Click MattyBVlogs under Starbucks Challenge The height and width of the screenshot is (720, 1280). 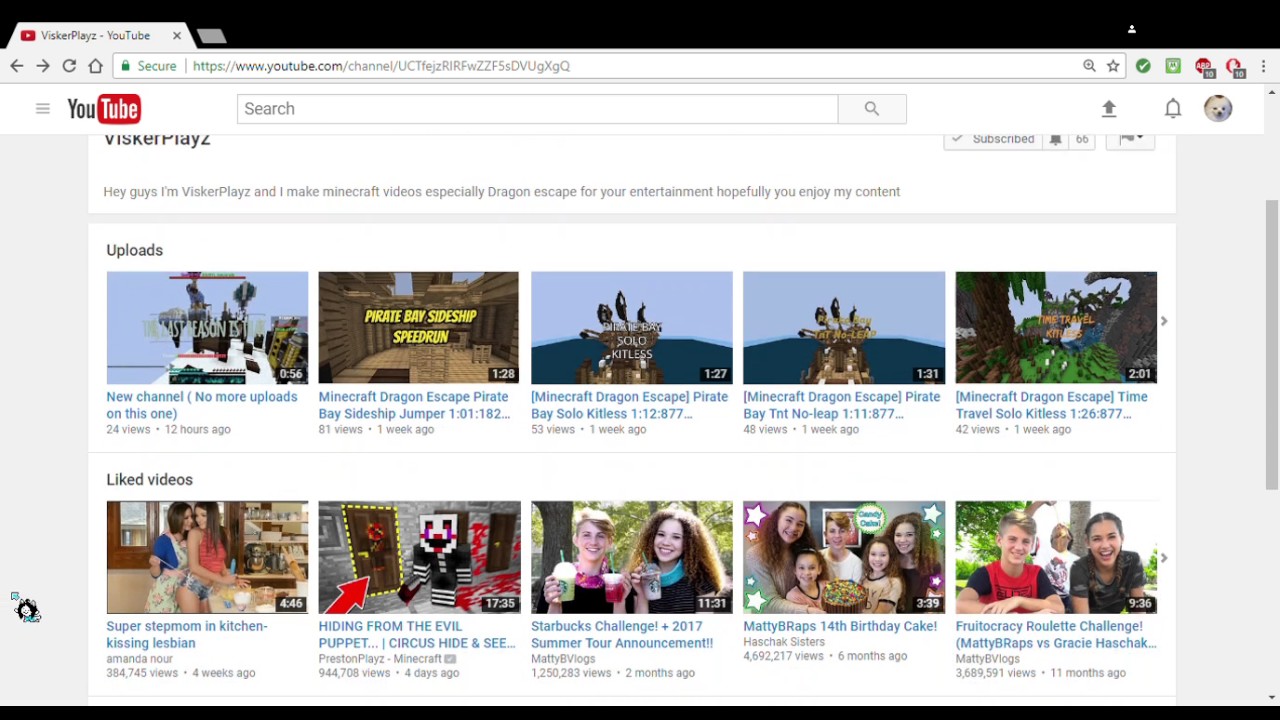tap(563, 659)
